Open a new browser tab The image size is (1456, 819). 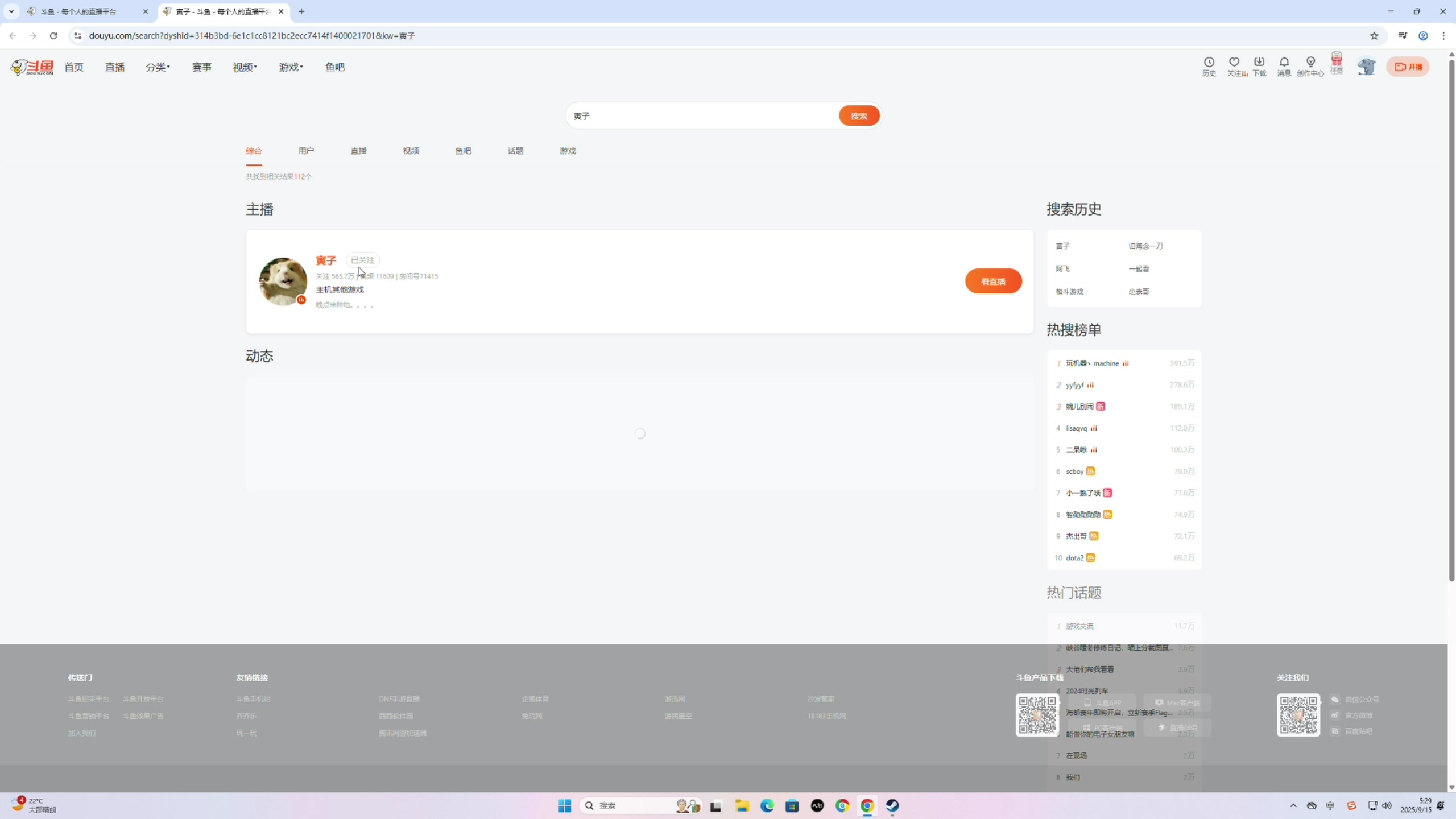tap(301, 11)
